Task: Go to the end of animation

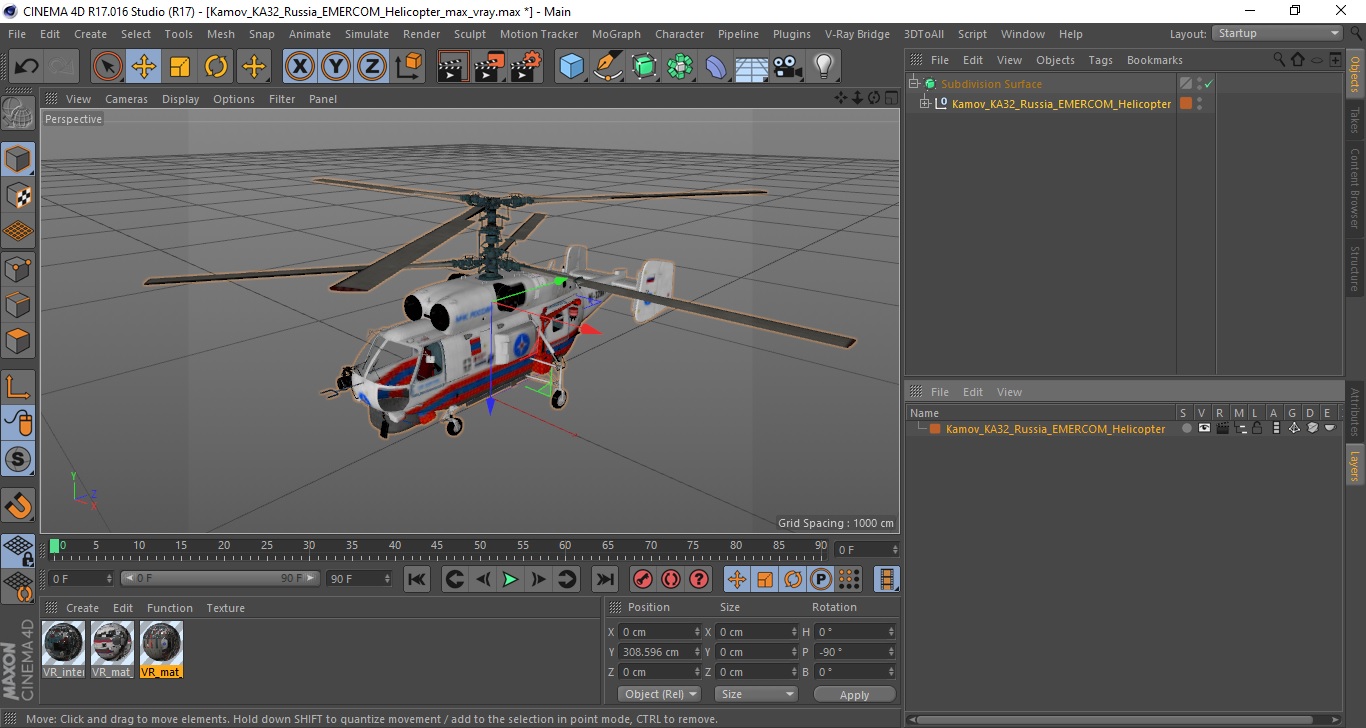Action: click(x=604, y=579)
